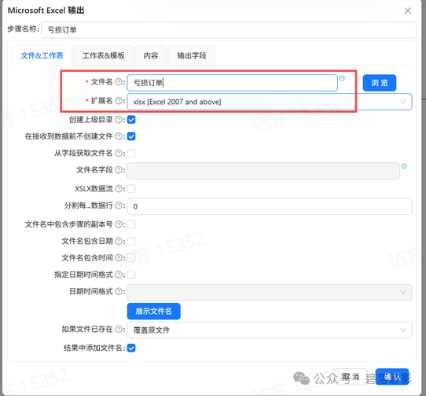The width and height of the screenshot is (426, 396).
Task: Show help for 文件名字段 label
Action: click(119, 170)
